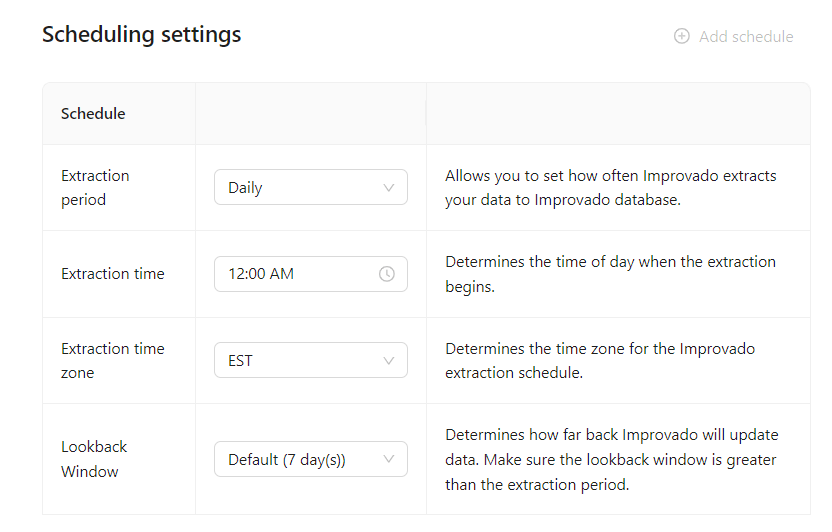The height and width of the screenshot is (532, 832).
Task: Click description about time zone for extraction schedule
Action: (600, 361)
